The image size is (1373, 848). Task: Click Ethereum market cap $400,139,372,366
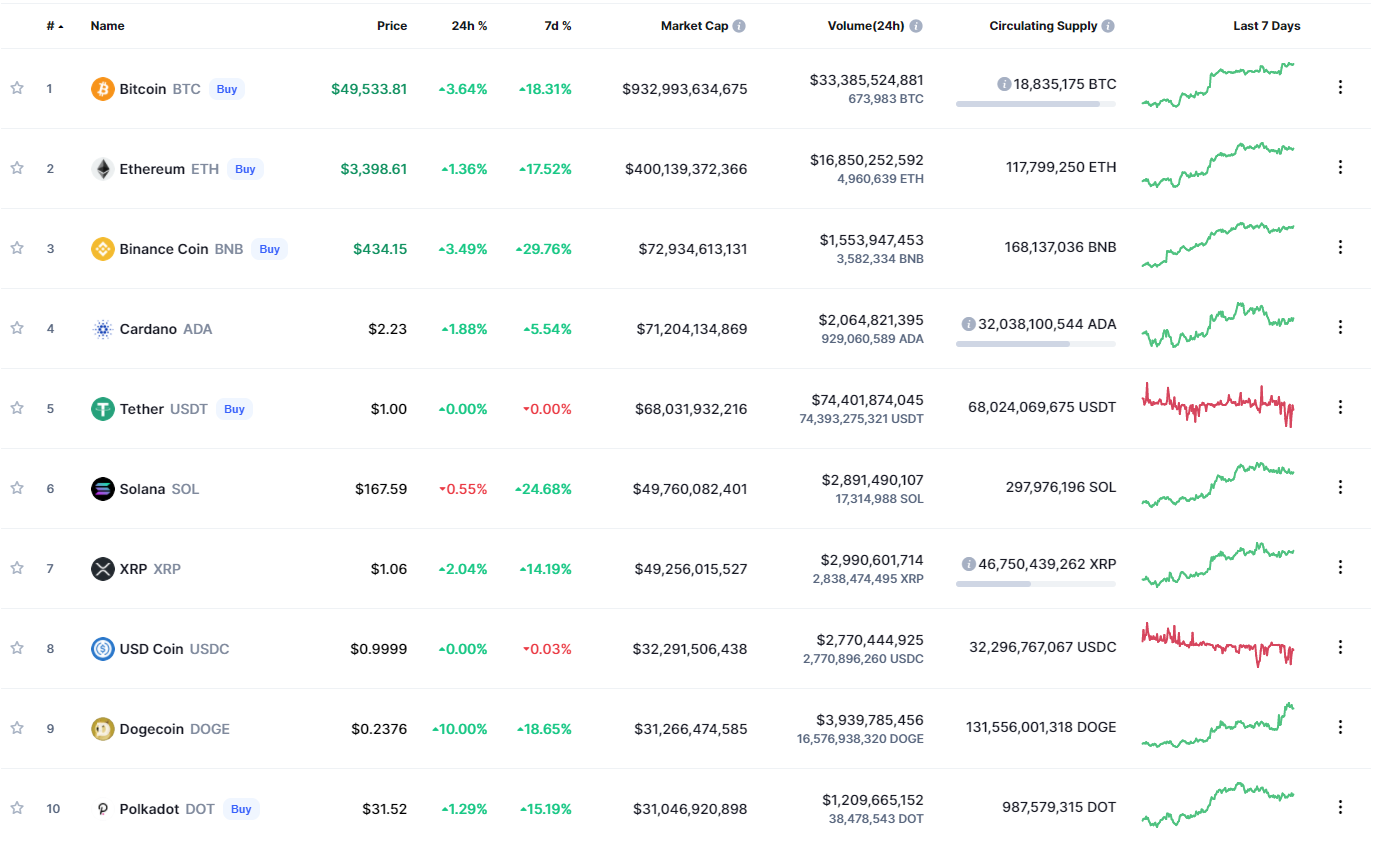(x=686, y=169)
